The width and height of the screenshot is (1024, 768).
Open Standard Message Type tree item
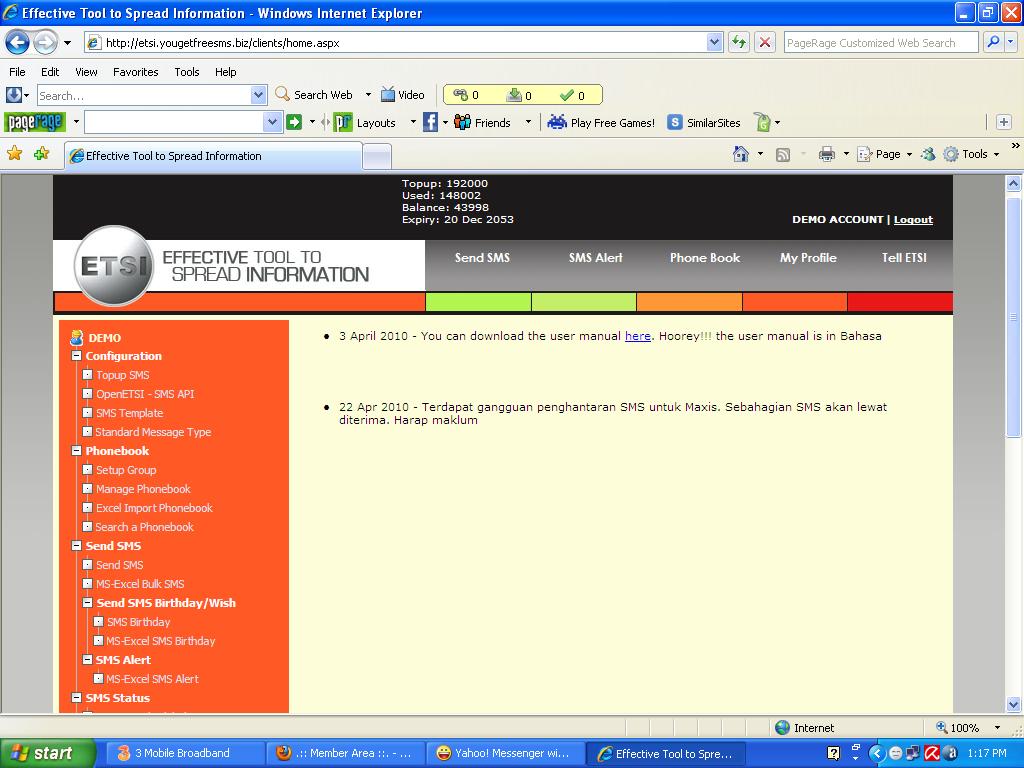click(153, 432)
